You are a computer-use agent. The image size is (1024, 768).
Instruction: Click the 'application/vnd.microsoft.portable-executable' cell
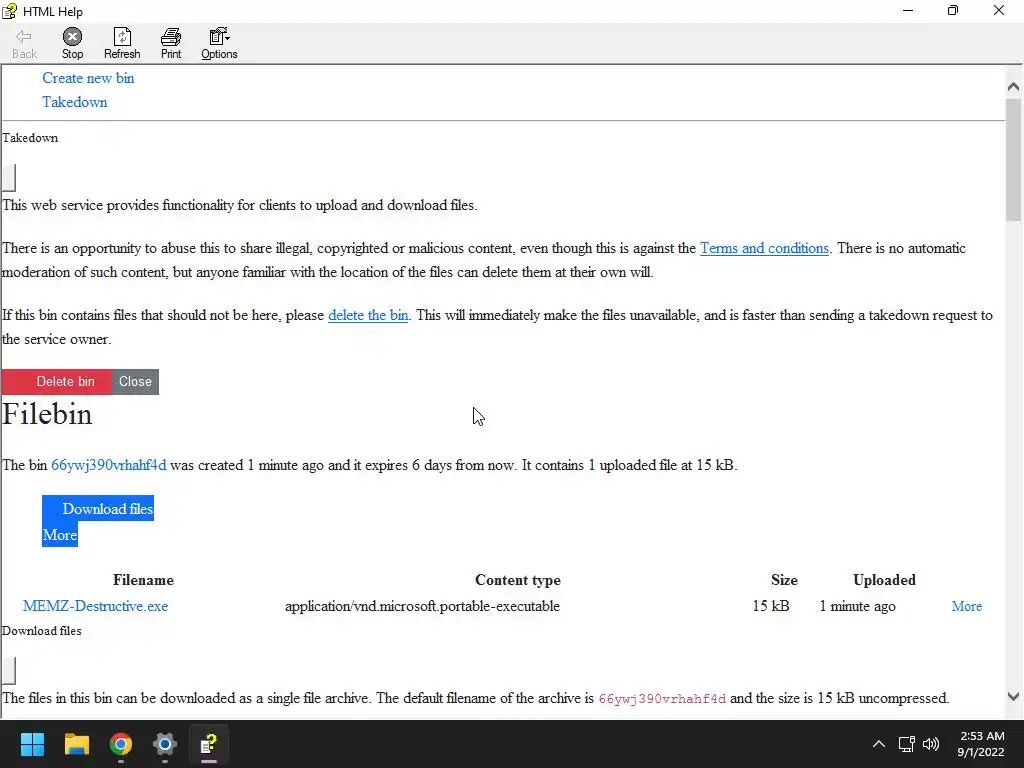(x=423, y=606)
